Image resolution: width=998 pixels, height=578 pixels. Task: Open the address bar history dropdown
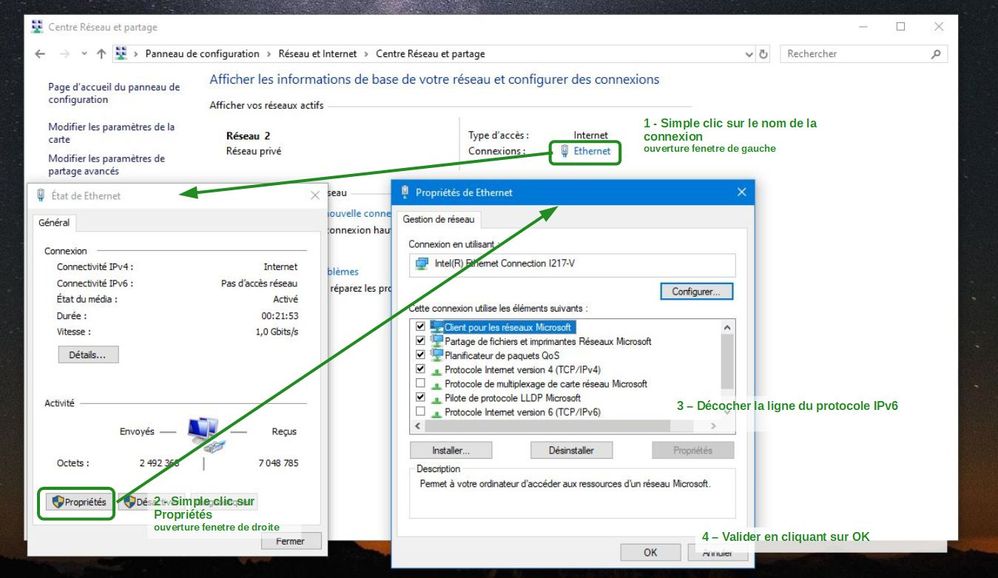coord(750,54)
